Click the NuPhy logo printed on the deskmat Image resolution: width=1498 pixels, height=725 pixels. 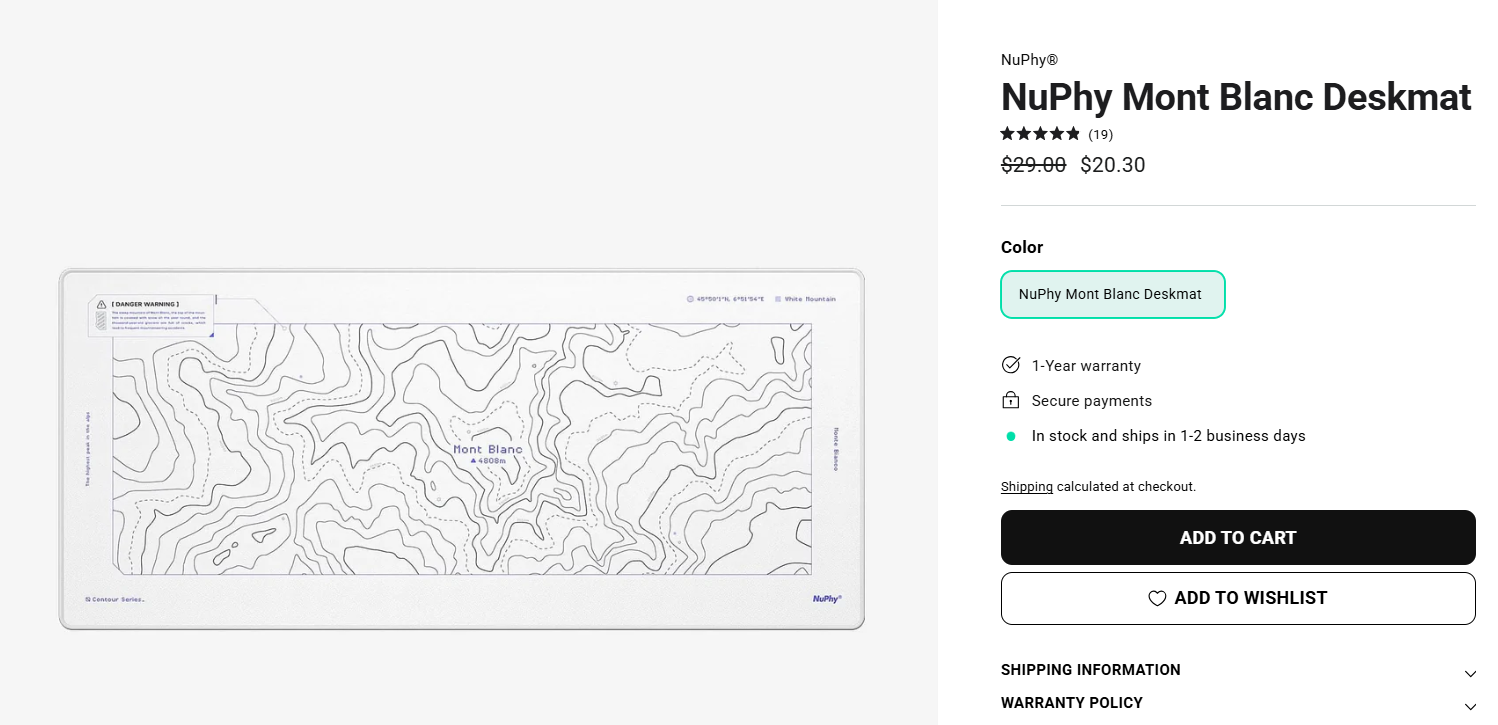(826, 598)
